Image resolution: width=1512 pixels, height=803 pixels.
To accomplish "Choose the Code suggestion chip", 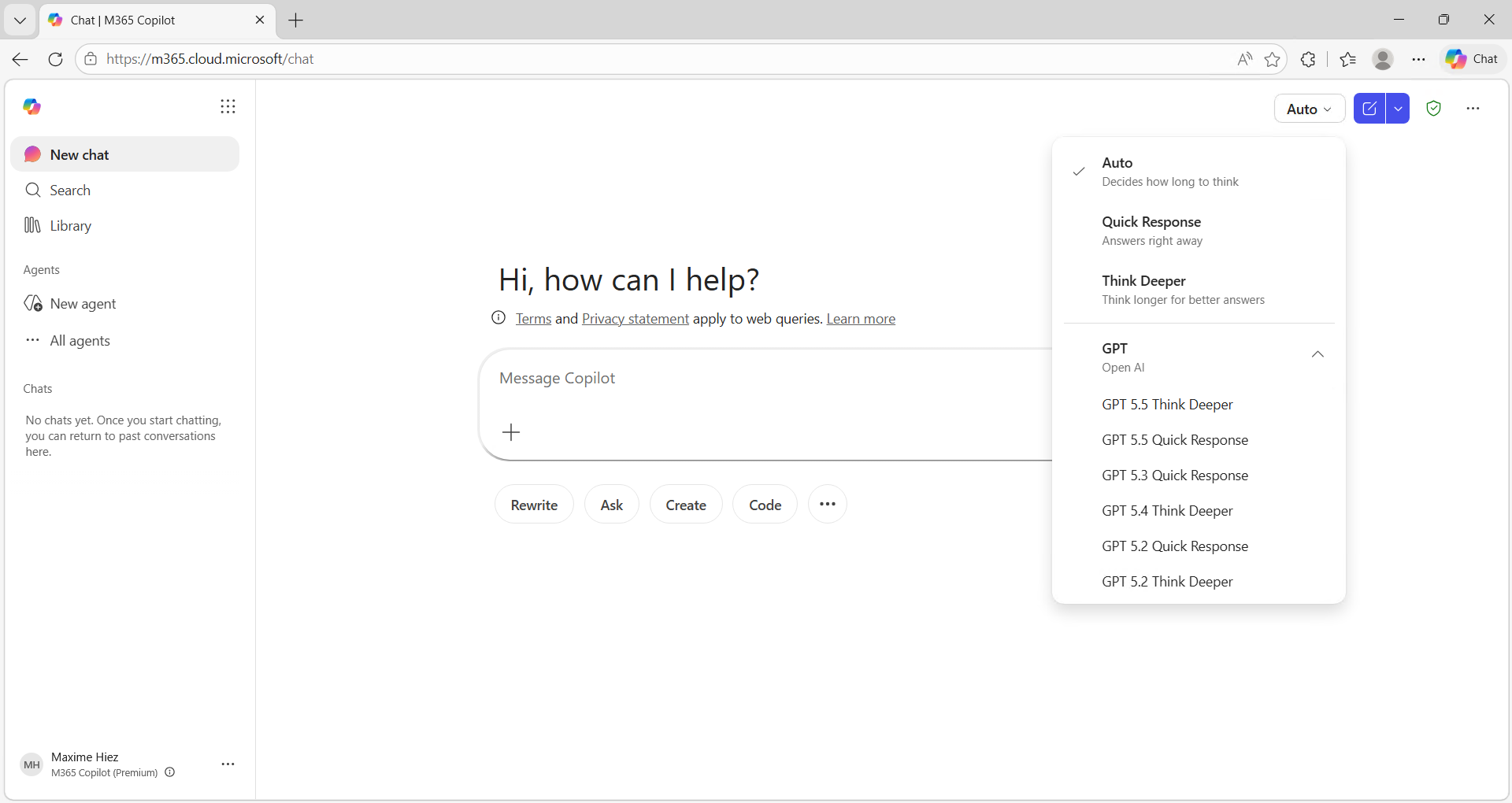I will point(765,505).
